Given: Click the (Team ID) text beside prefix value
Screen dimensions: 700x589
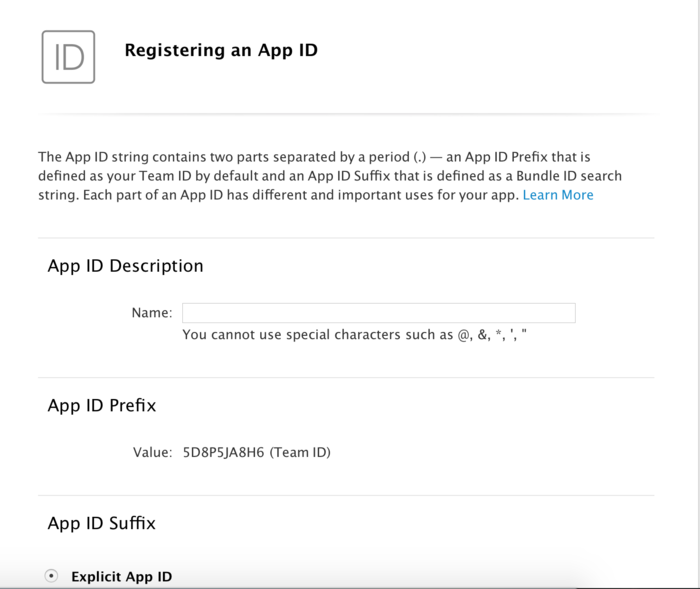Looking at the screenshot, I should point(300,452).
